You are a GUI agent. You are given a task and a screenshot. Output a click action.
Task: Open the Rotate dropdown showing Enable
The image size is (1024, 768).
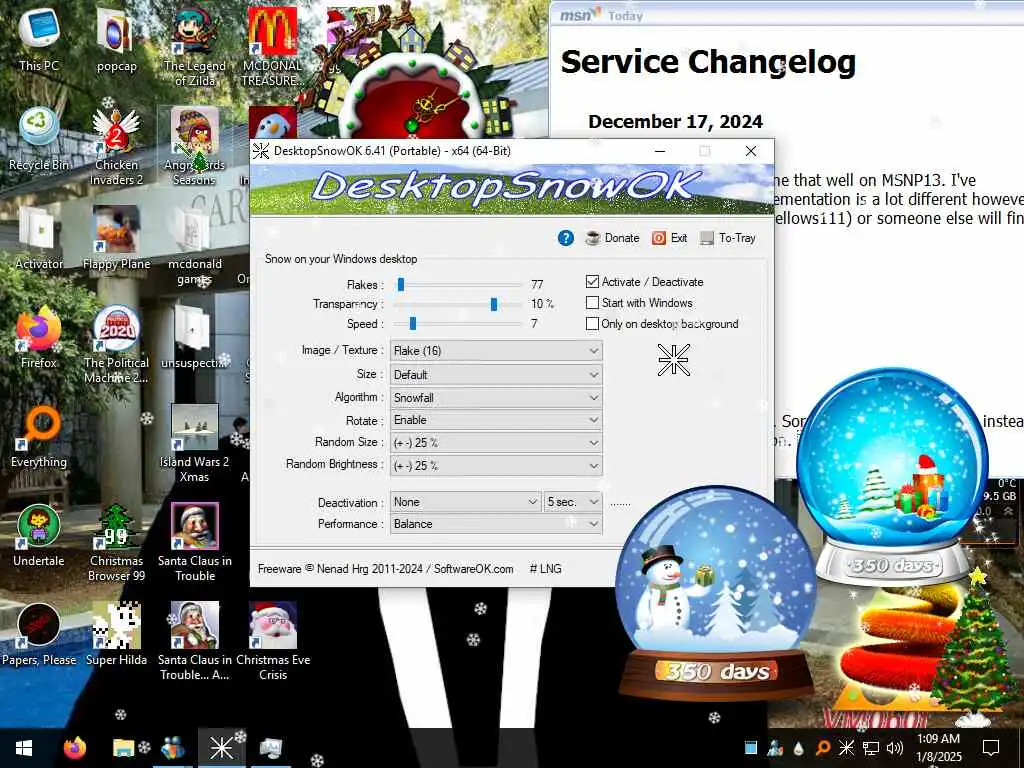(x=496, y=420)
